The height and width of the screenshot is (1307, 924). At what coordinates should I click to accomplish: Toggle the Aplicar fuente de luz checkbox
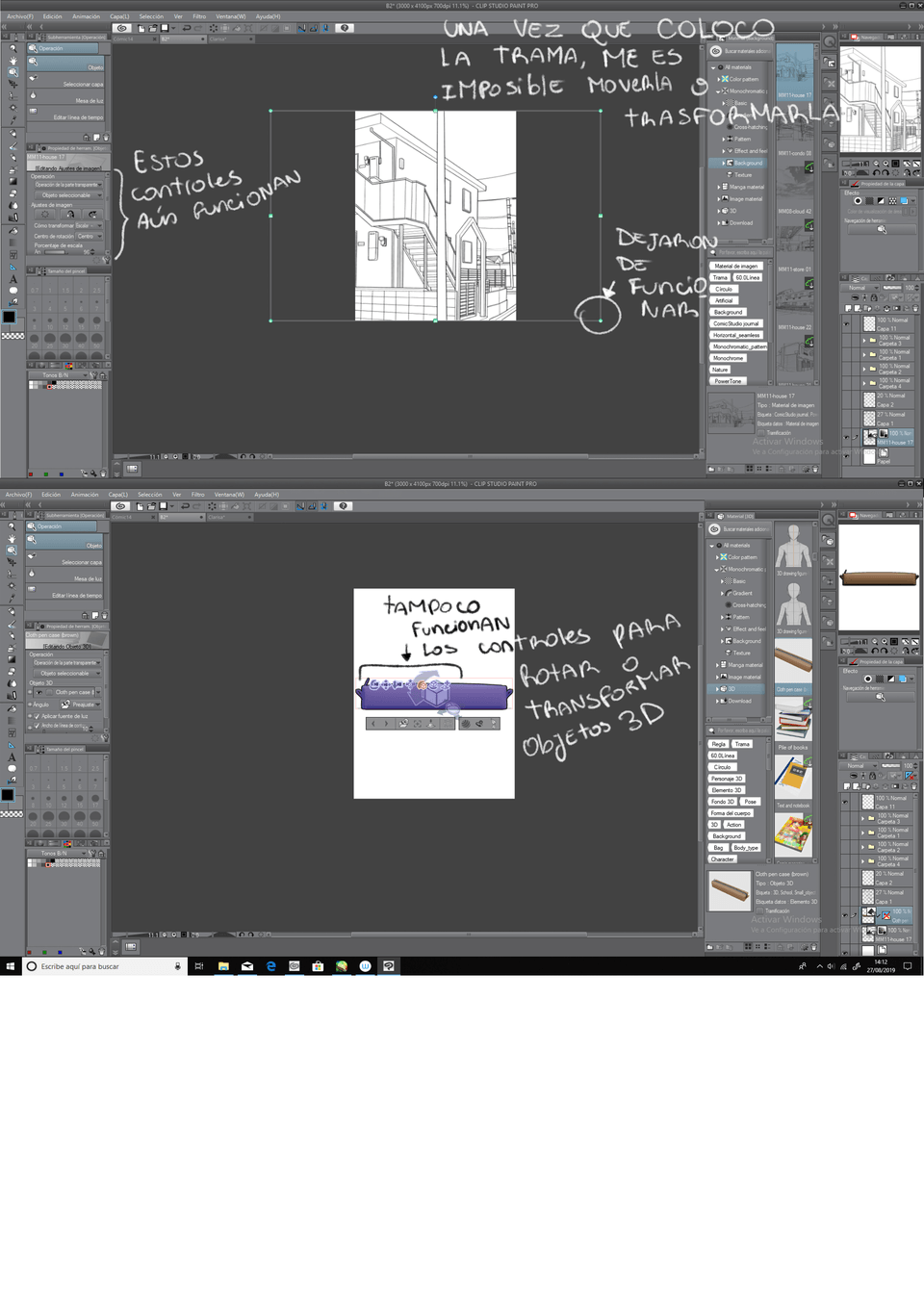point(37,716)
